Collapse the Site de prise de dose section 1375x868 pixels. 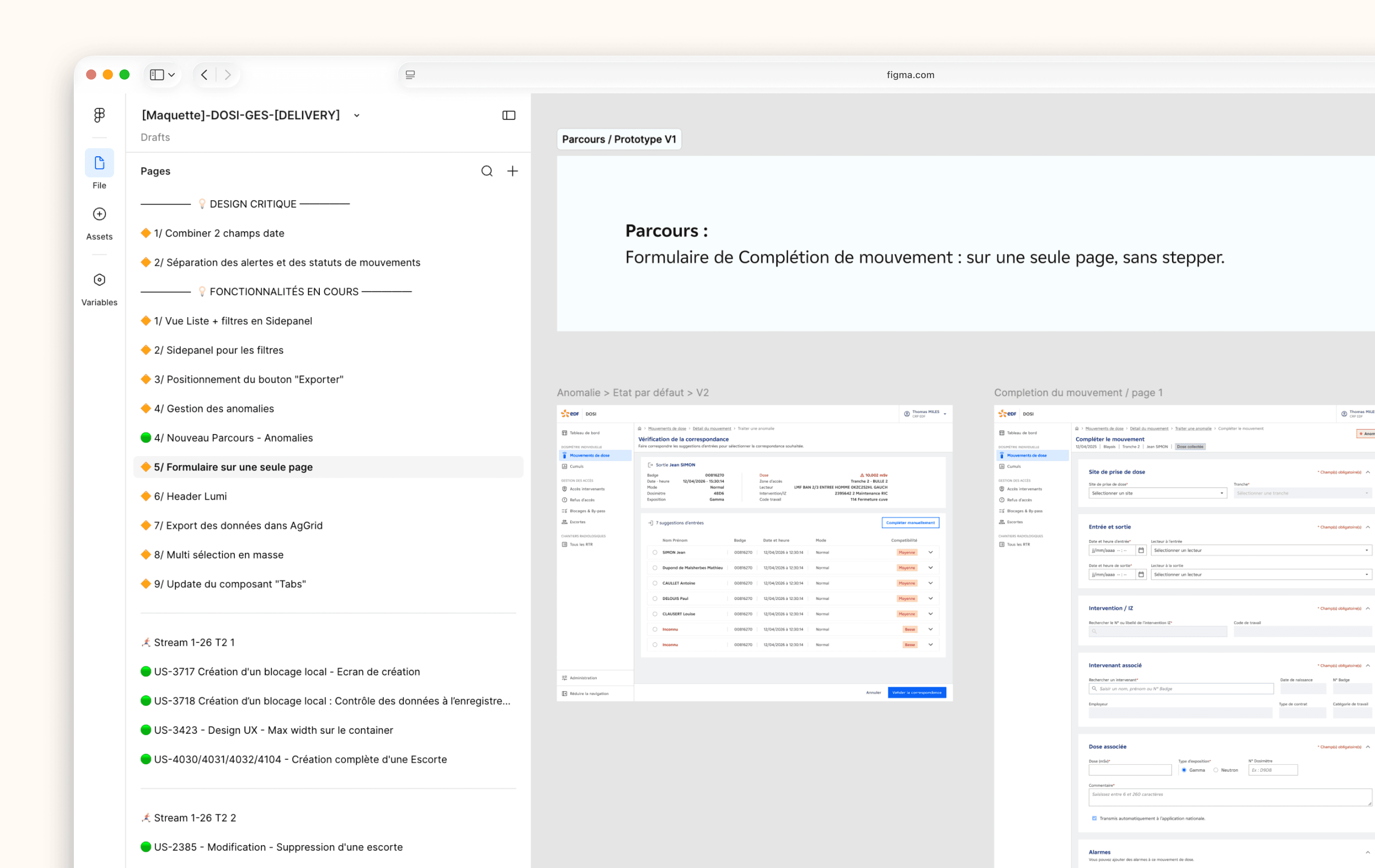[1367, 472]
